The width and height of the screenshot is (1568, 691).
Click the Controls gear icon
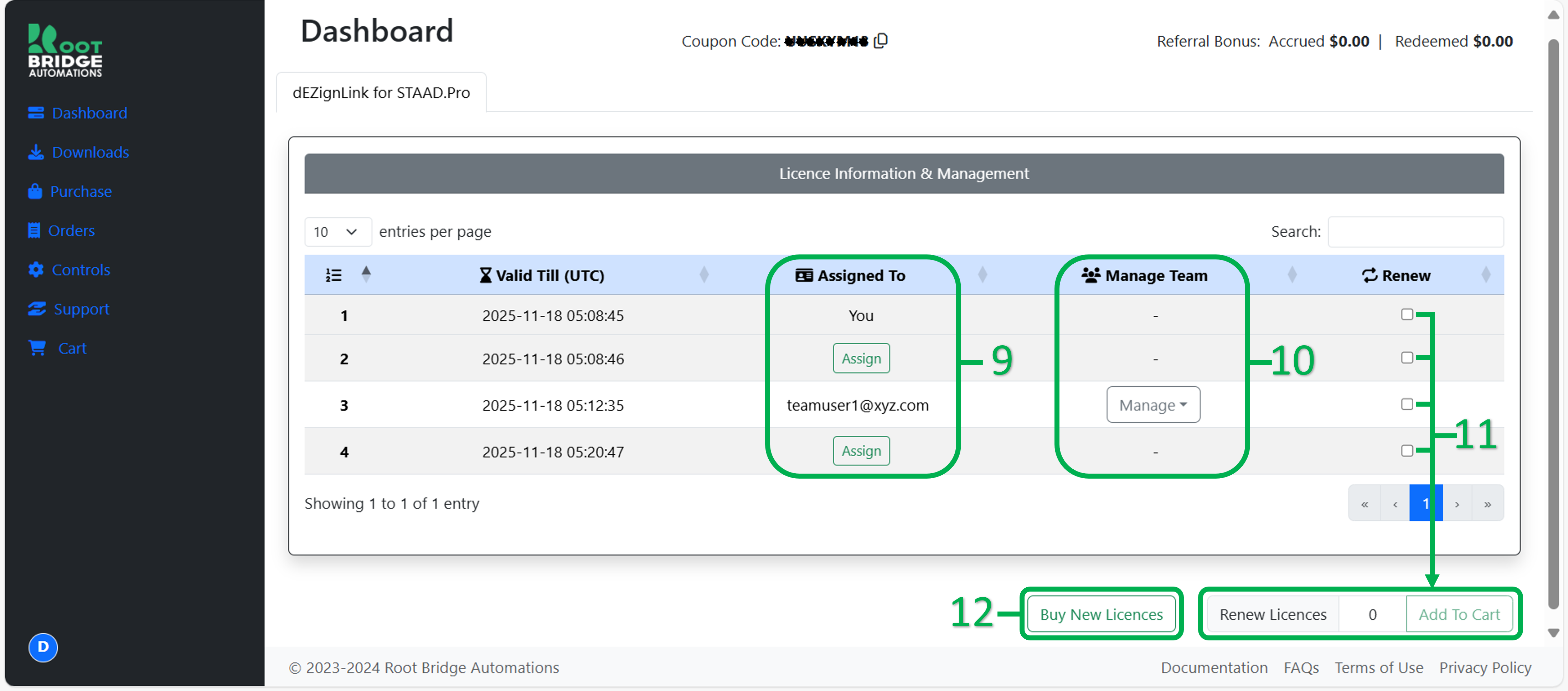click(36, 270)
